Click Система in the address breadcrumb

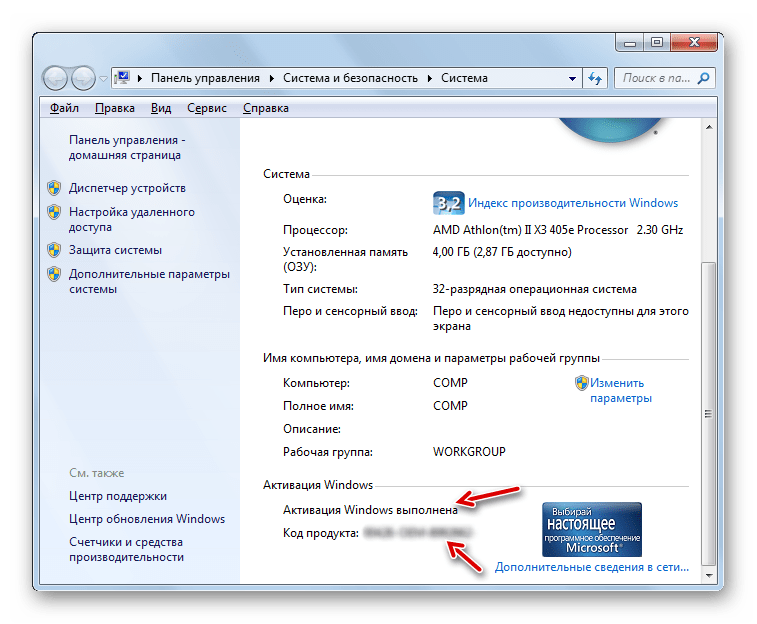tap(464, 78)
